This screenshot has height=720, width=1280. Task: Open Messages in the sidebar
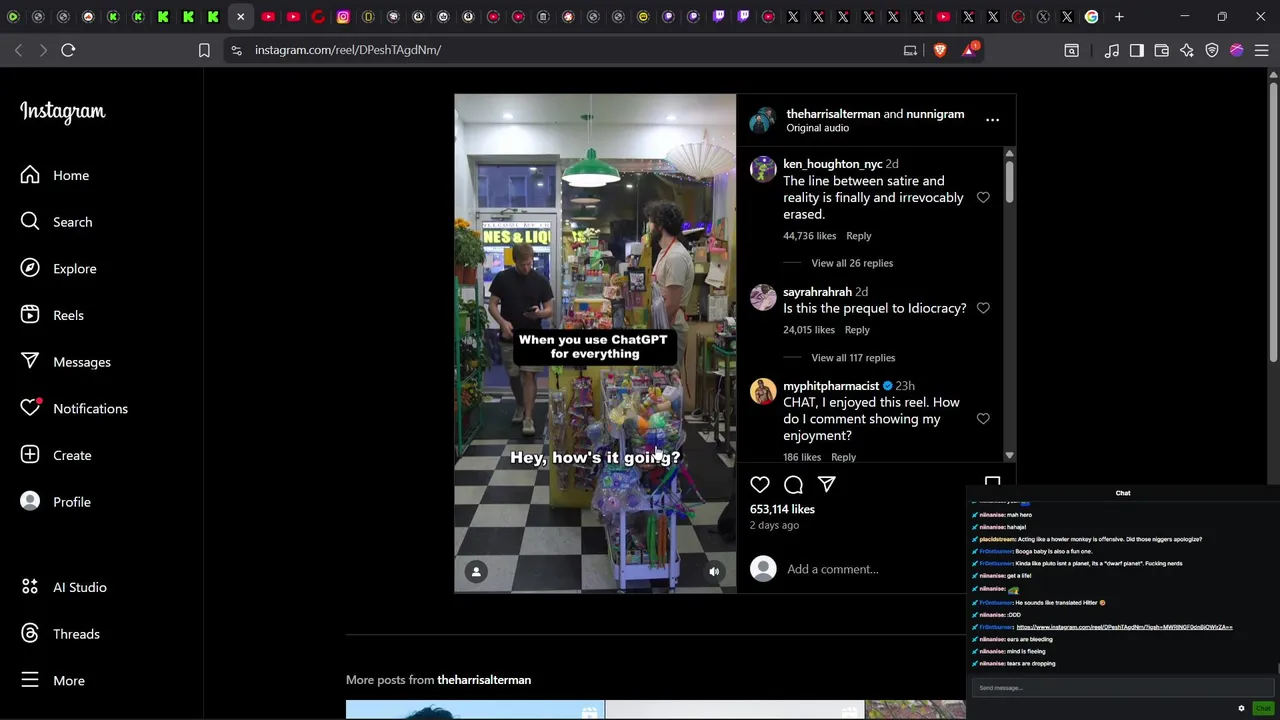[x=66, y=362]
